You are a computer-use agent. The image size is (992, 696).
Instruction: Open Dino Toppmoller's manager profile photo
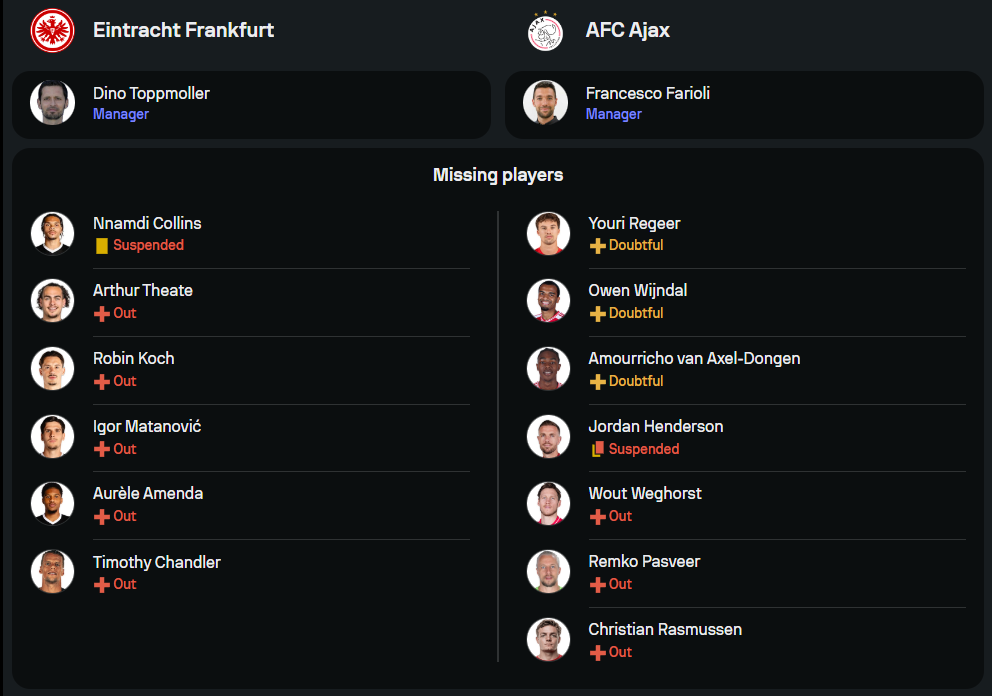[x=53, y=103]
